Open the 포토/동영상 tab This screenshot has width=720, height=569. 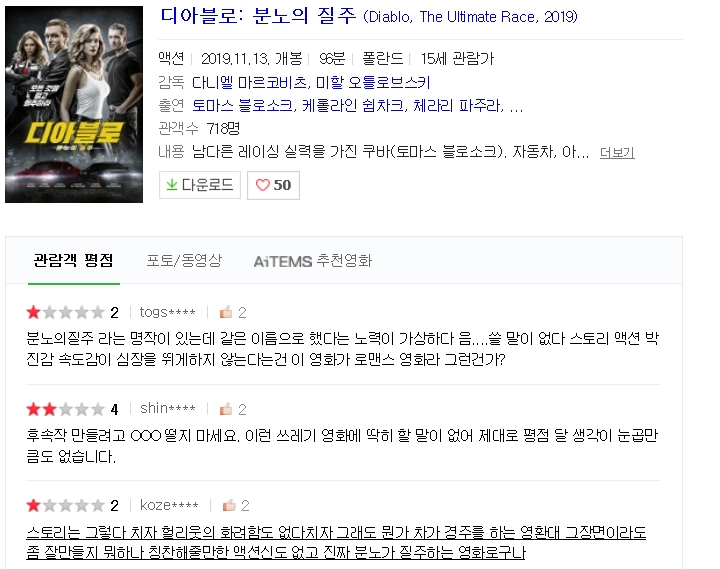(184, 261)
